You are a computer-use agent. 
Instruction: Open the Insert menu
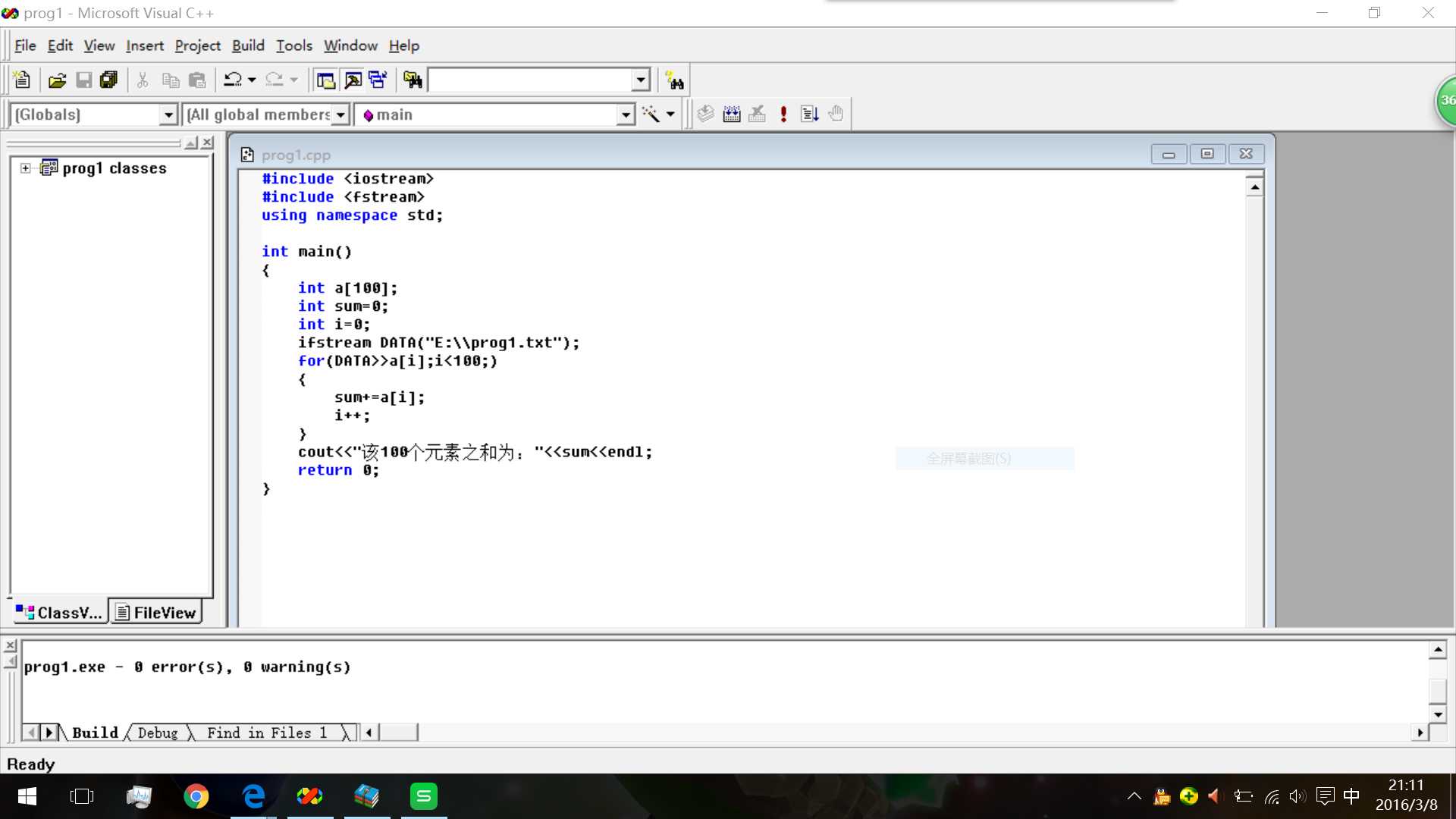click(x=145, y=45)
